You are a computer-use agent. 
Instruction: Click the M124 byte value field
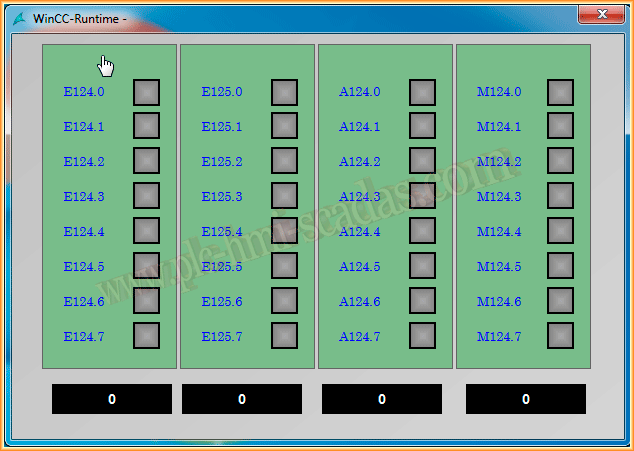pyautogui.click(x=526, y=399)
